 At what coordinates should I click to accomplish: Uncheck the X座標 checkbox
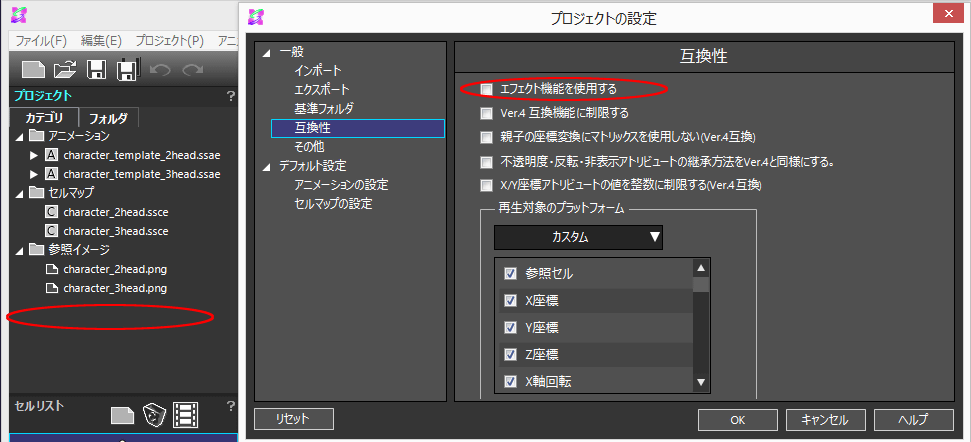tap(511, 301)
